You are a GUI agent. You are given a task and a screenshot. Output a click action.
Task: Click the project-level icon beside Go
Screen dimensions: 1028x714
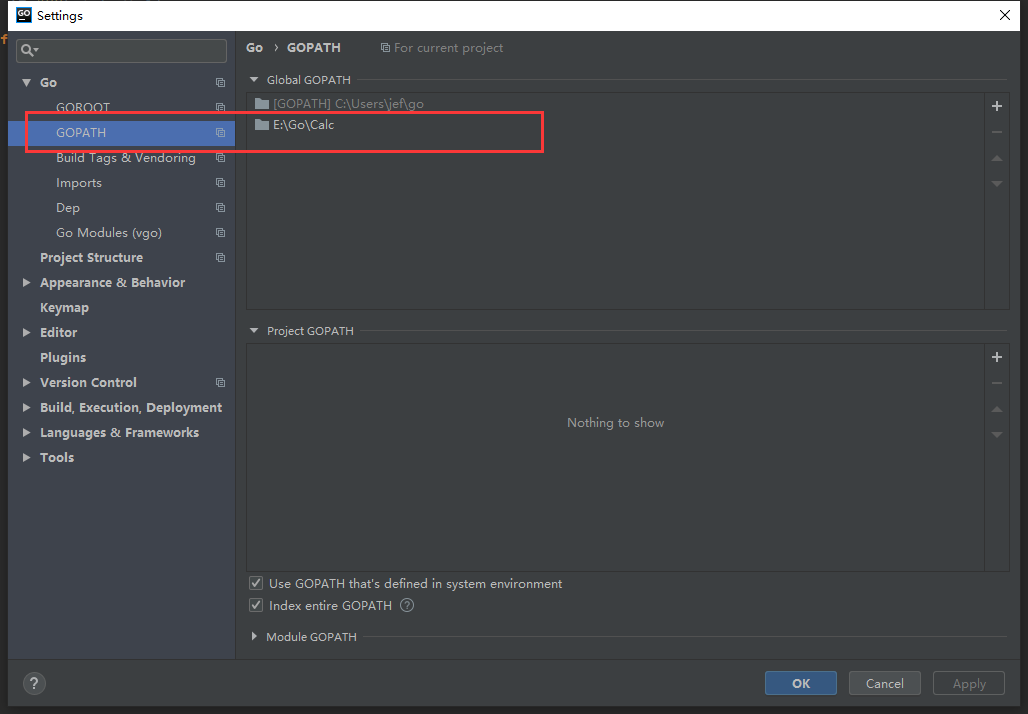[x=220, y=83]
